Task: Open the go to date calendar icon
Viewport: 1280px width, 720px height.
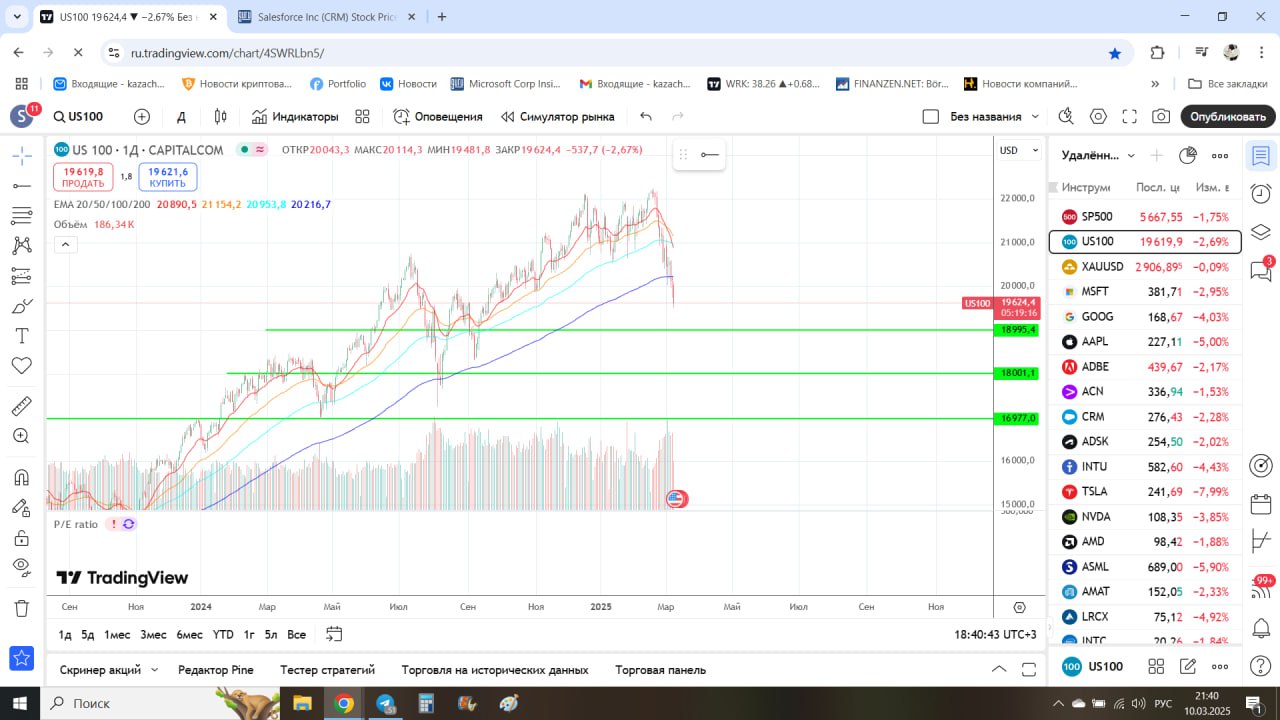Action: 334,634
